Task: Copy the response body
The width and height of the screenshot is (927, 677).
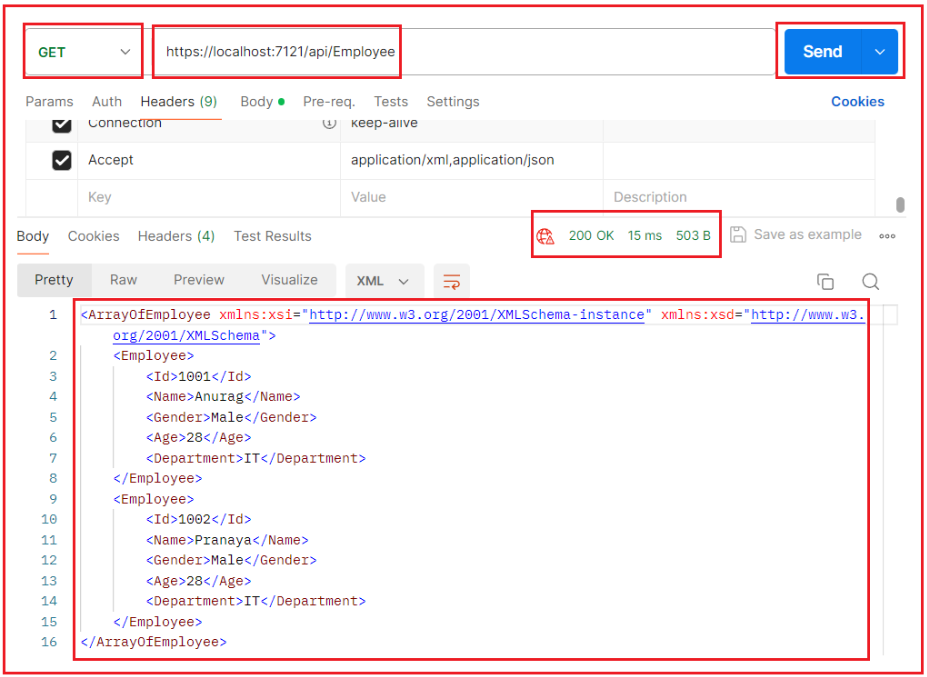Action: pyautogui.click(x=825, y=282)
